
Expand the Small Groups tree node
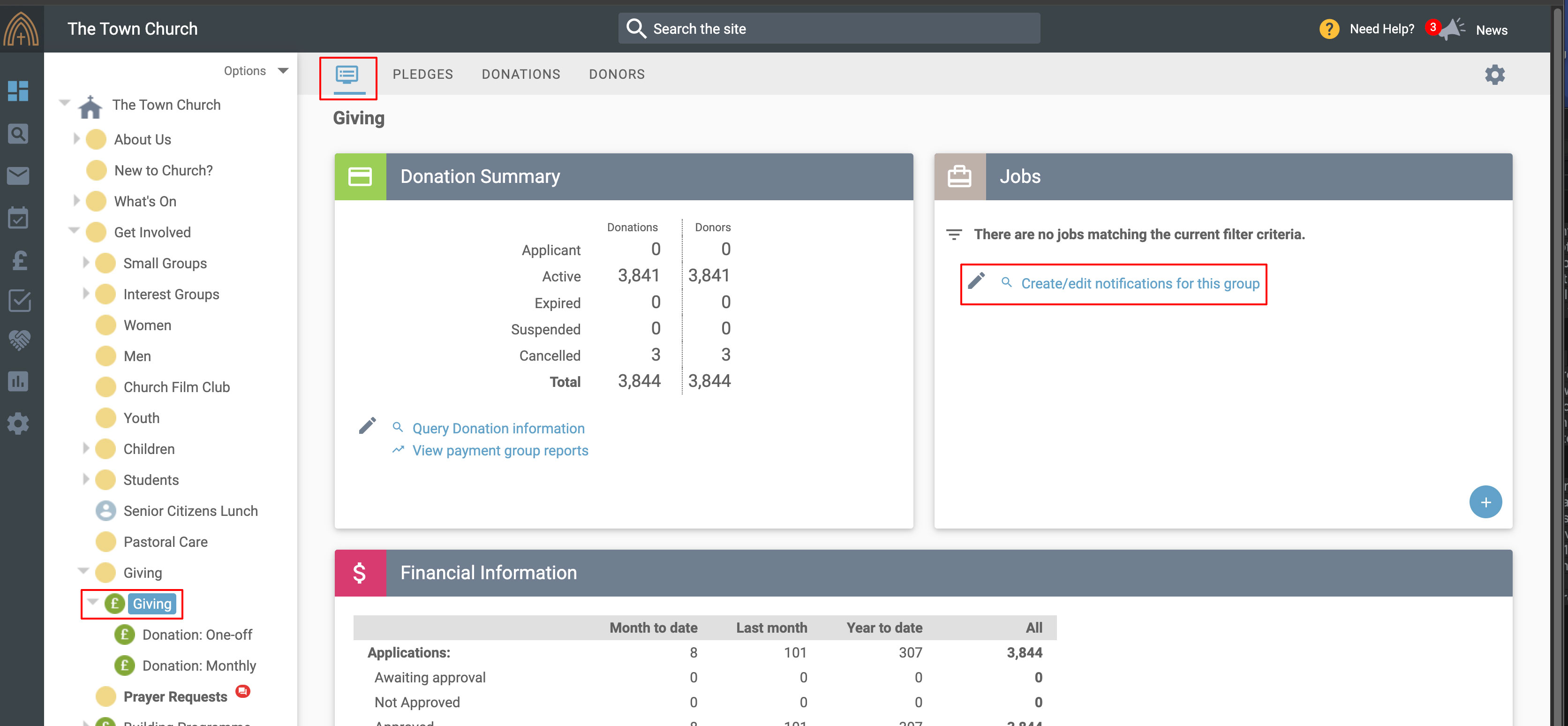[x=86, y=263]
